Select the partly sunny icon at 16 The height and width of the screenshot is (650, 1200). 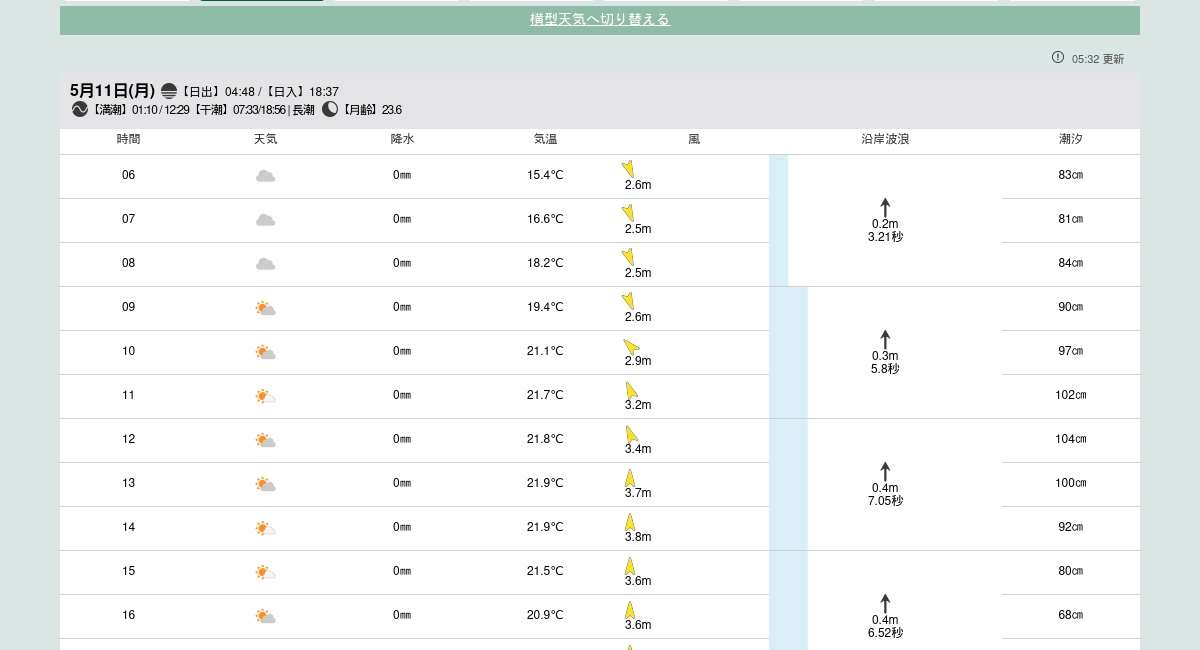(x=265, y=616)
